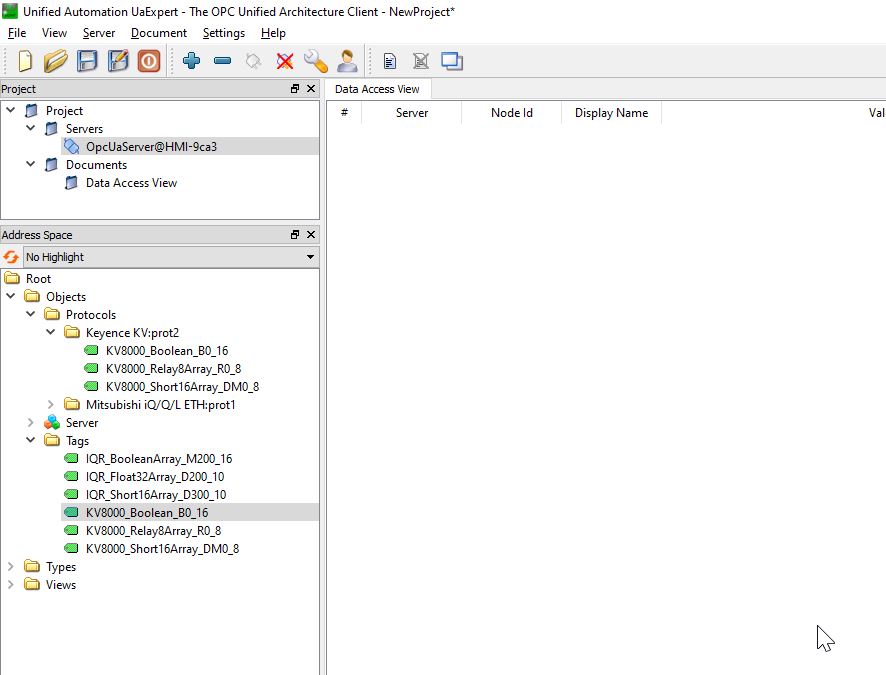886x675 pixels.
Task: Select KV8000_Short16Array_DM0_8 under Keyence KV:prot2
Action: tap(183, 387)
